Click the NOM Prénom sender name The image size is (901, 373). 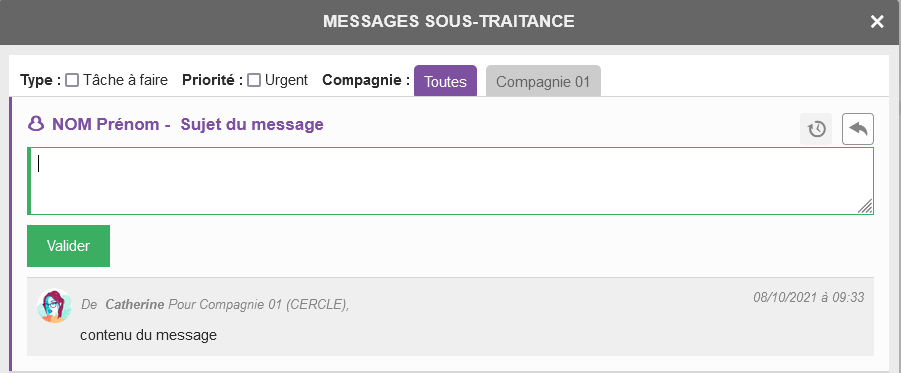click(106, 124)
